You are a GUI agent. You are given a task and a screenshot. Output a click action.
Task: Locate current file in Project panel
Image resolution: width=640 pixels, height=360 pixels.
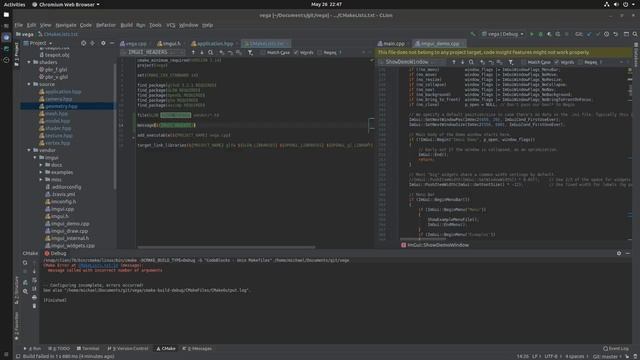(x=84, y=43)
